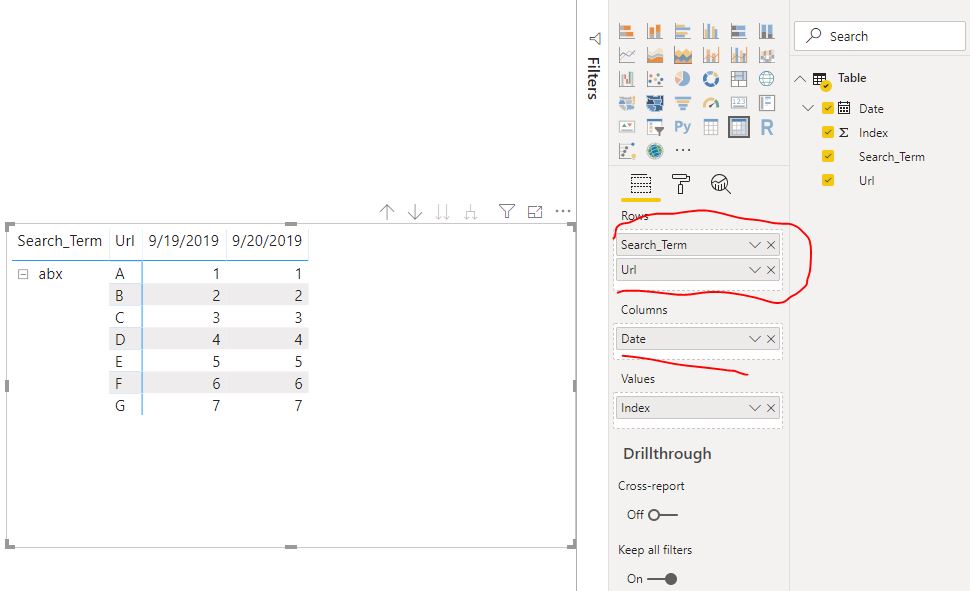The width and height of the screenshot is (970, 591).
Task: Select the line chart visual
Action: (627, 56)
